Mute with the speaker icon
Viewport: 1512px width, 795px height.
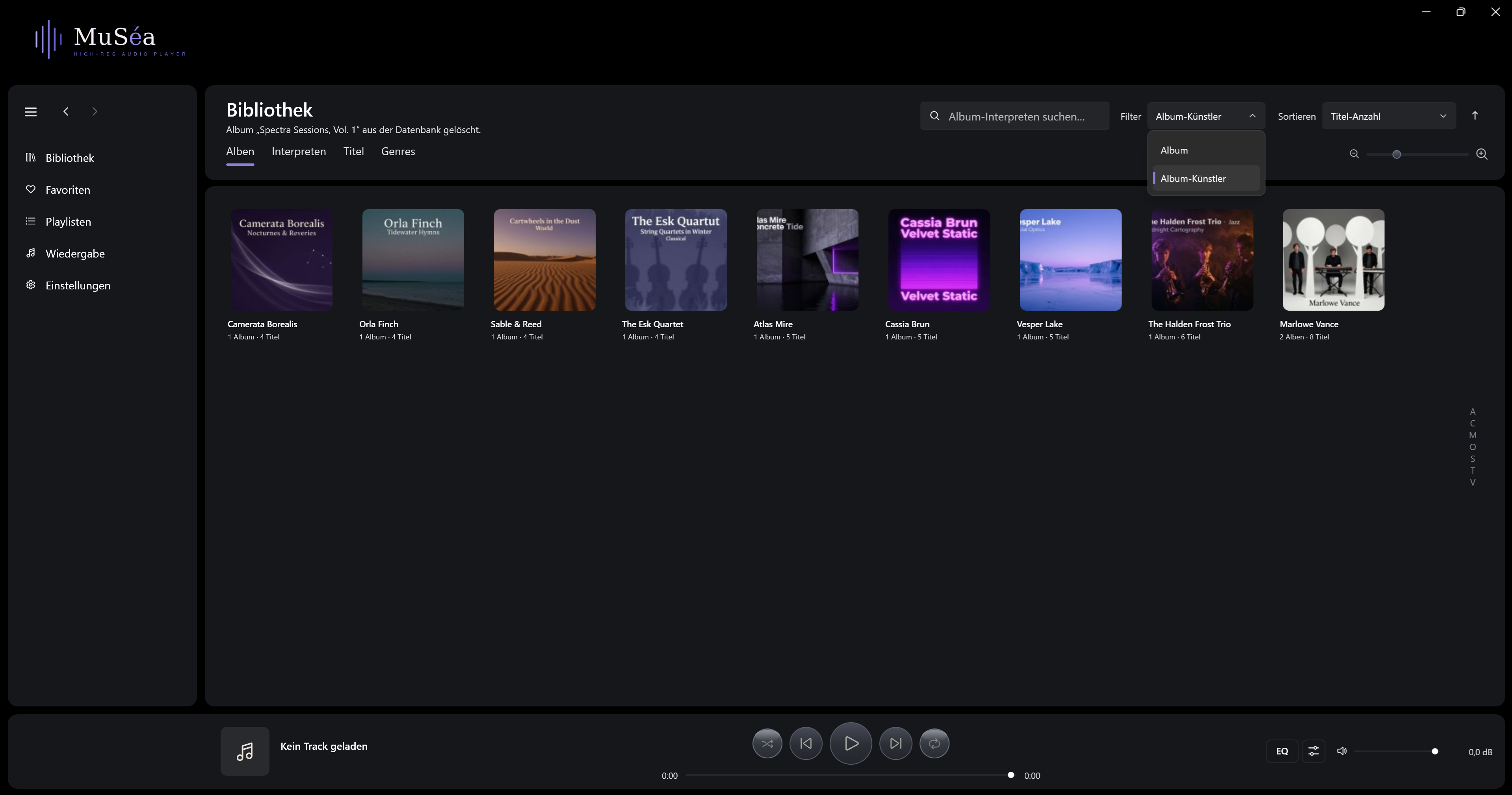1342,751
